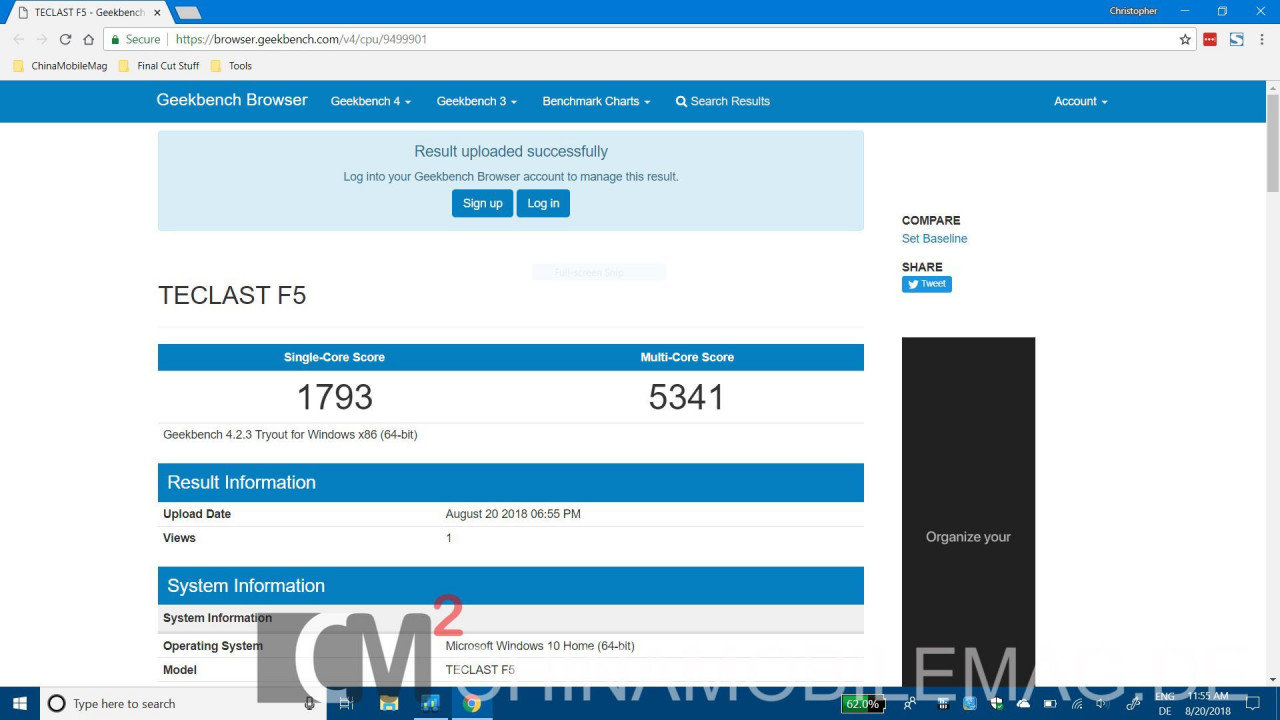Viewport: 1280px width, 720px height.
Task: Open File Explorer from the taskbar
Action: pos(389,704)
